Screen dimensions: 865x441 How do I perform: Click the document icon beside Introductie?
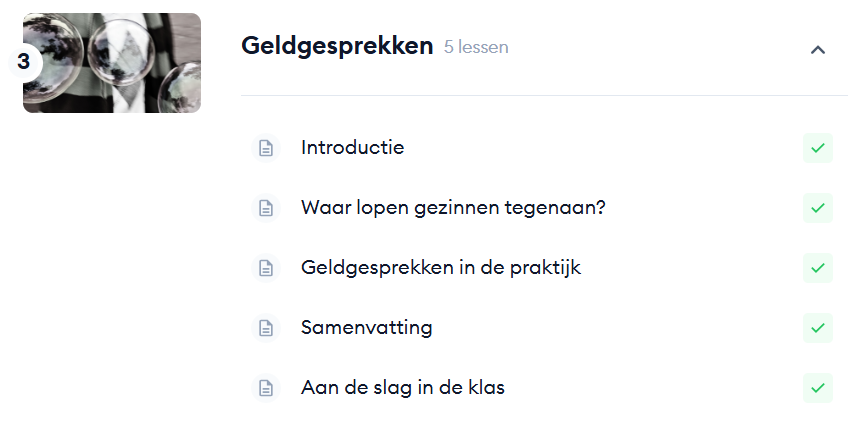[265, 148]
